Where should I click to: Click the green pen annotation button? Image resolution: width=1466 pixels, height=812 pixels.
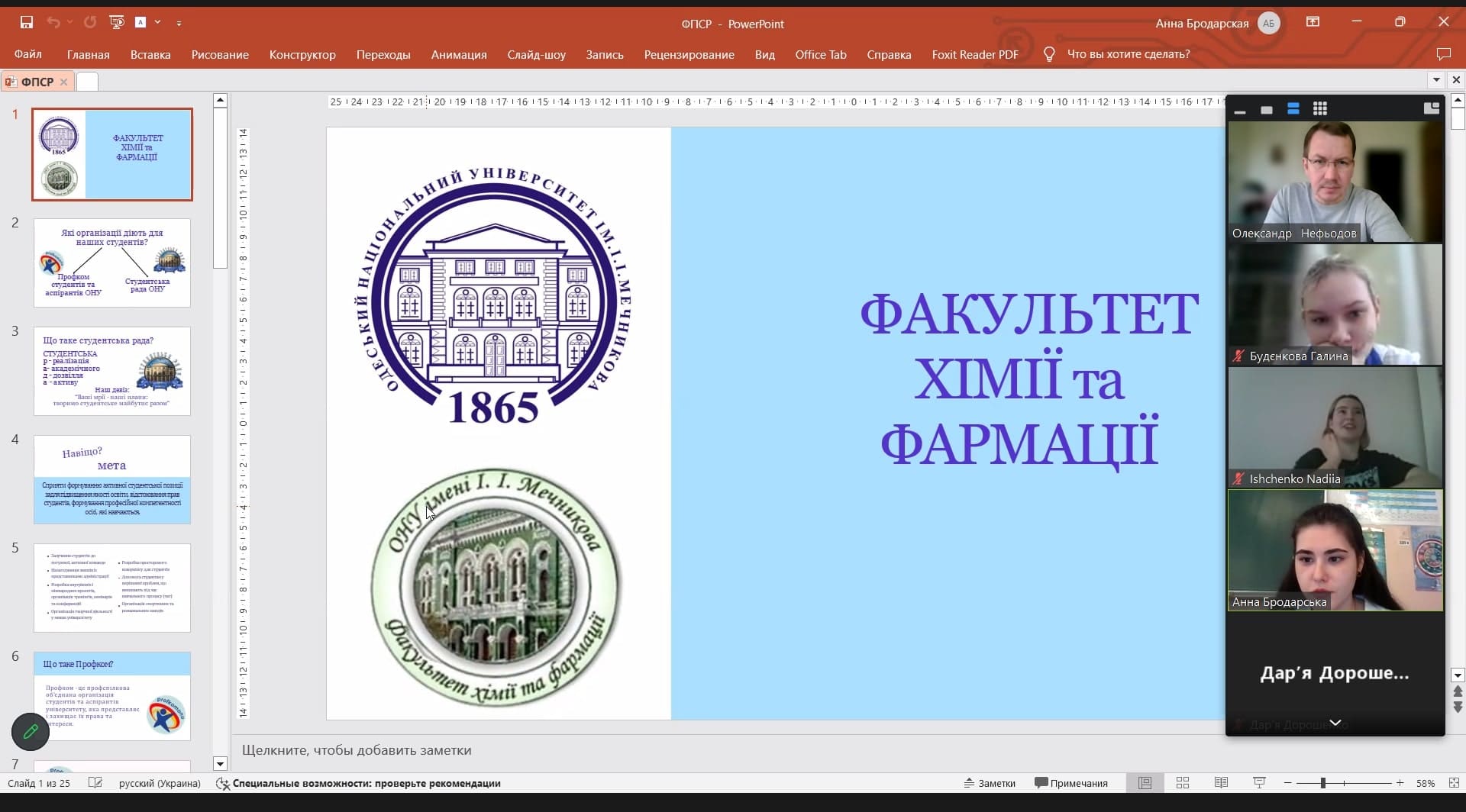tap(31, 732)
